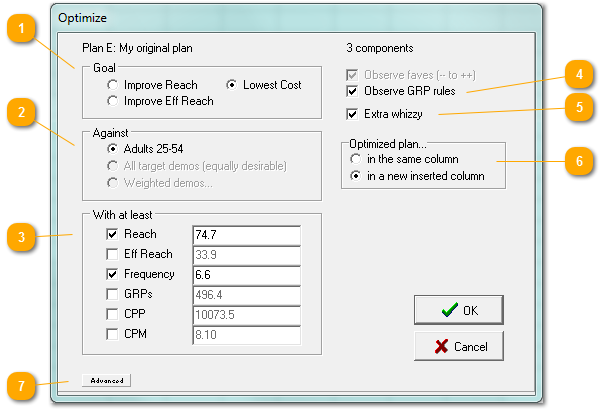This screenshot has height=411, width=604.
Task: Click the Reach value field 74.7
Action: point(247,235)
